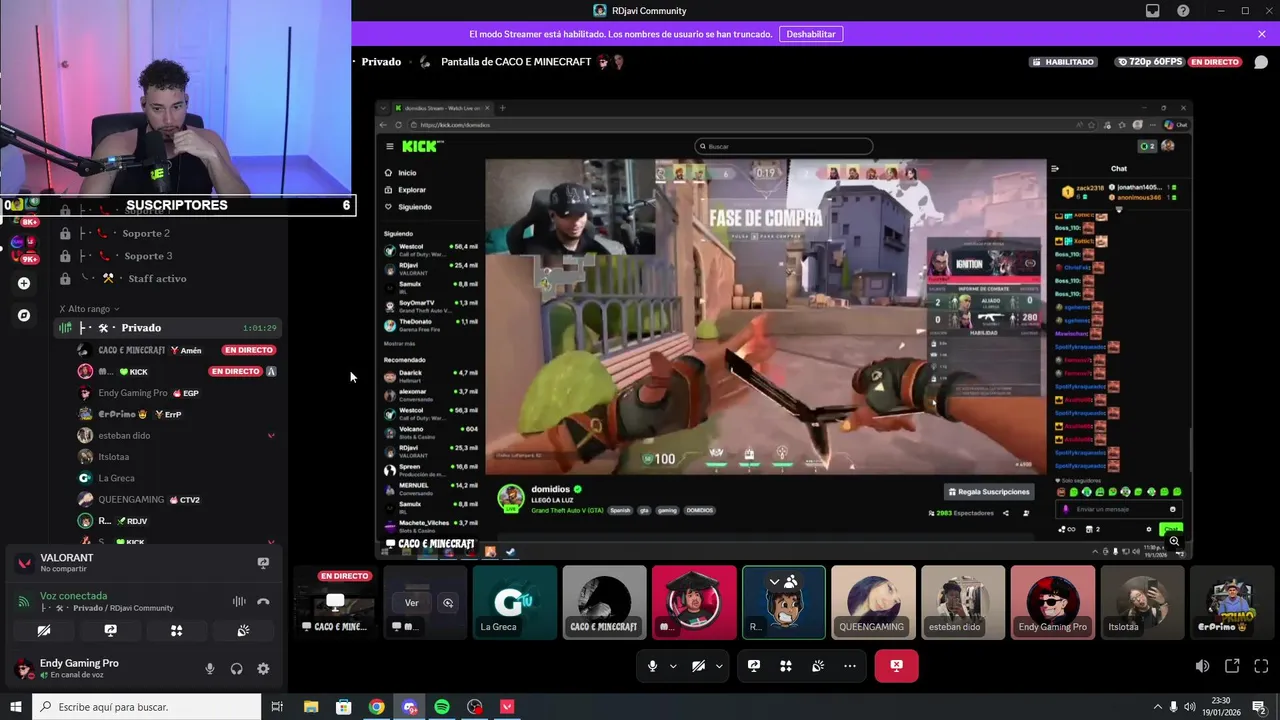
Task: Open soundboard from the call controls bar
Action: (x=818, y=666)
